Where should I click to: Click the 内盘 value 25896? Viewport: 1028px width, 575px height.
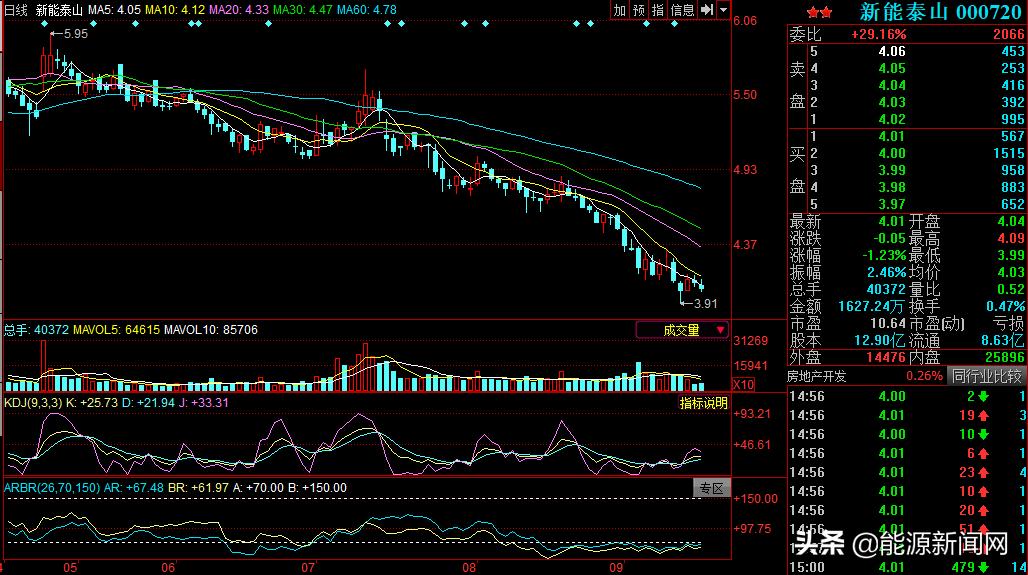1004,357
